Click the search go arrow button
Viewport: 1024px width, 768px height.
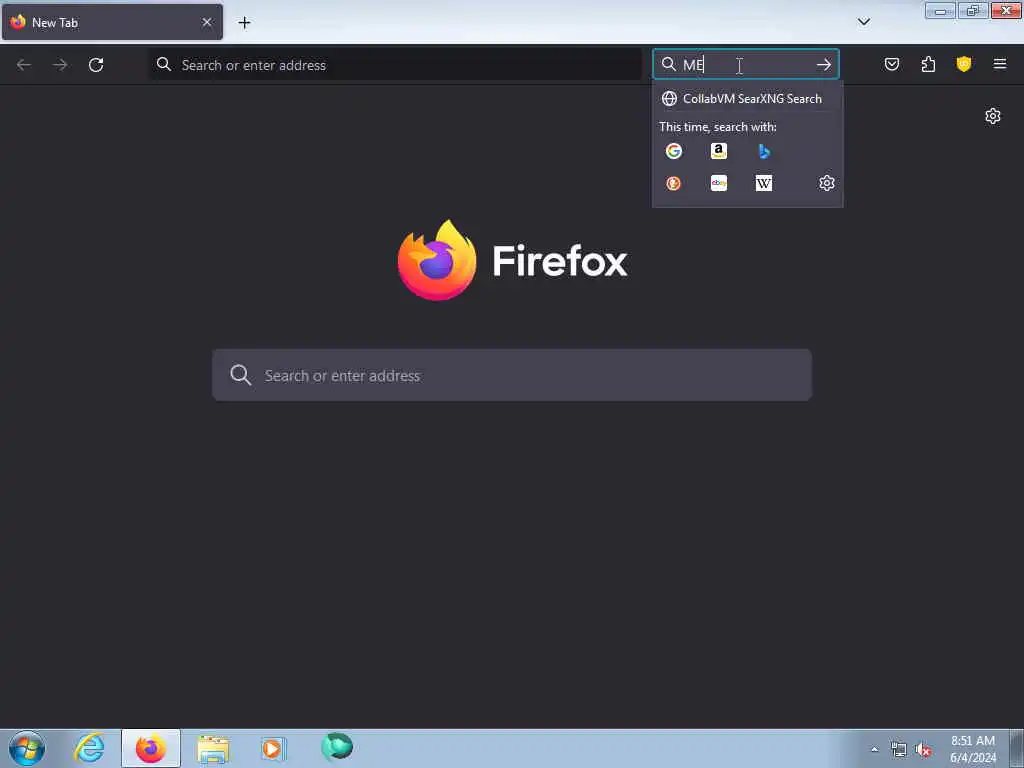[824, 64]
